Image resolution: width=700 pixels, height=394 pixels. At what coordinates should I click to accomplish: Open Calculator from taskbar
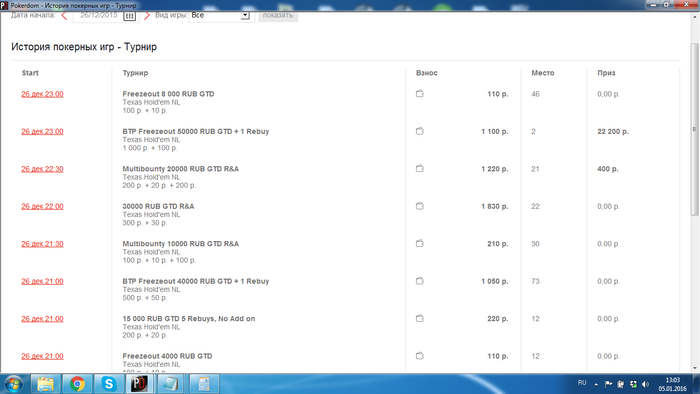pyautogui.click(x=204, y=384)
